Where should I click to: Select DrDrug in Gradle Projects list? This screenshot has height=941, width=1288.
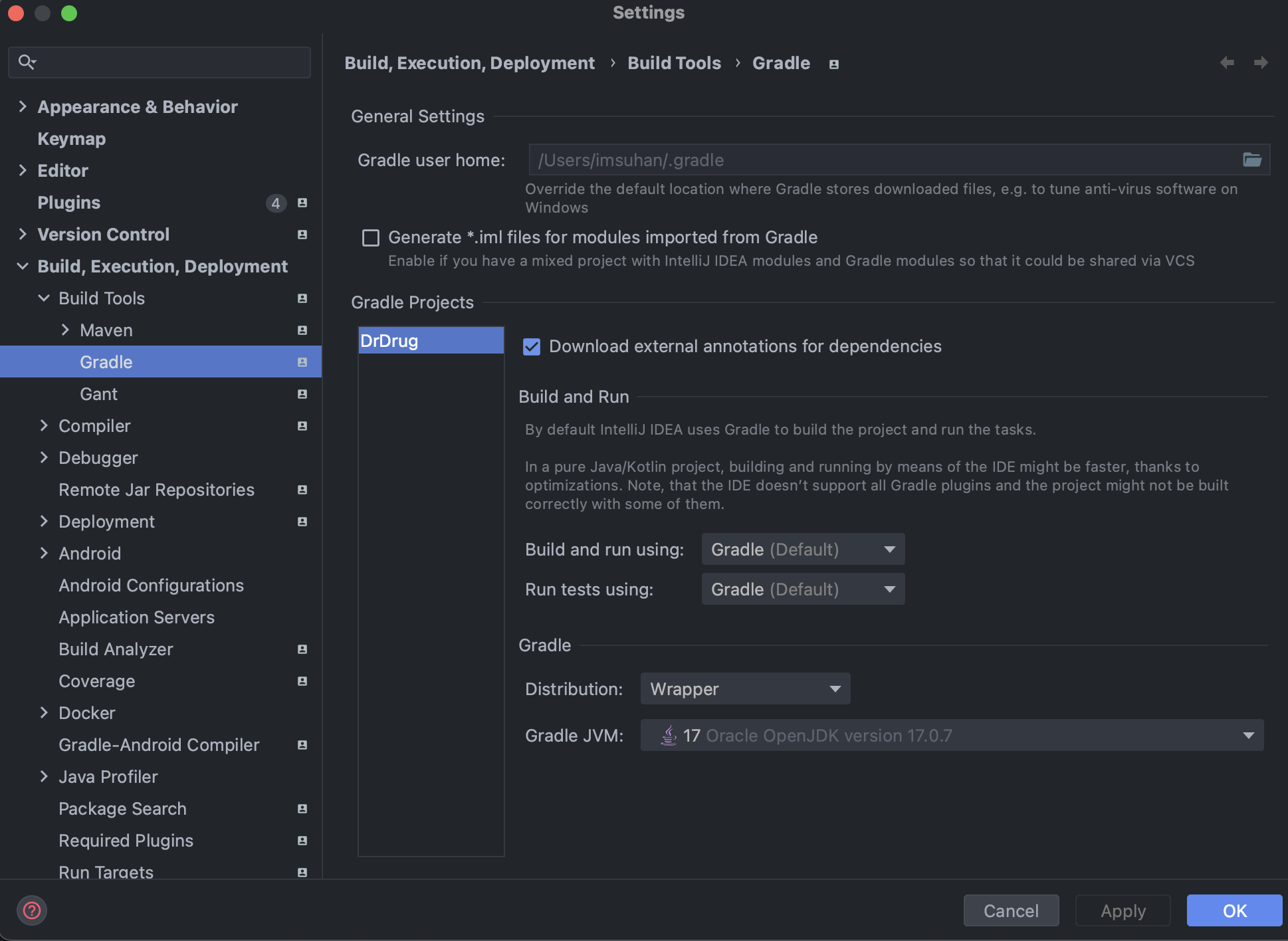tap(431, 341)
